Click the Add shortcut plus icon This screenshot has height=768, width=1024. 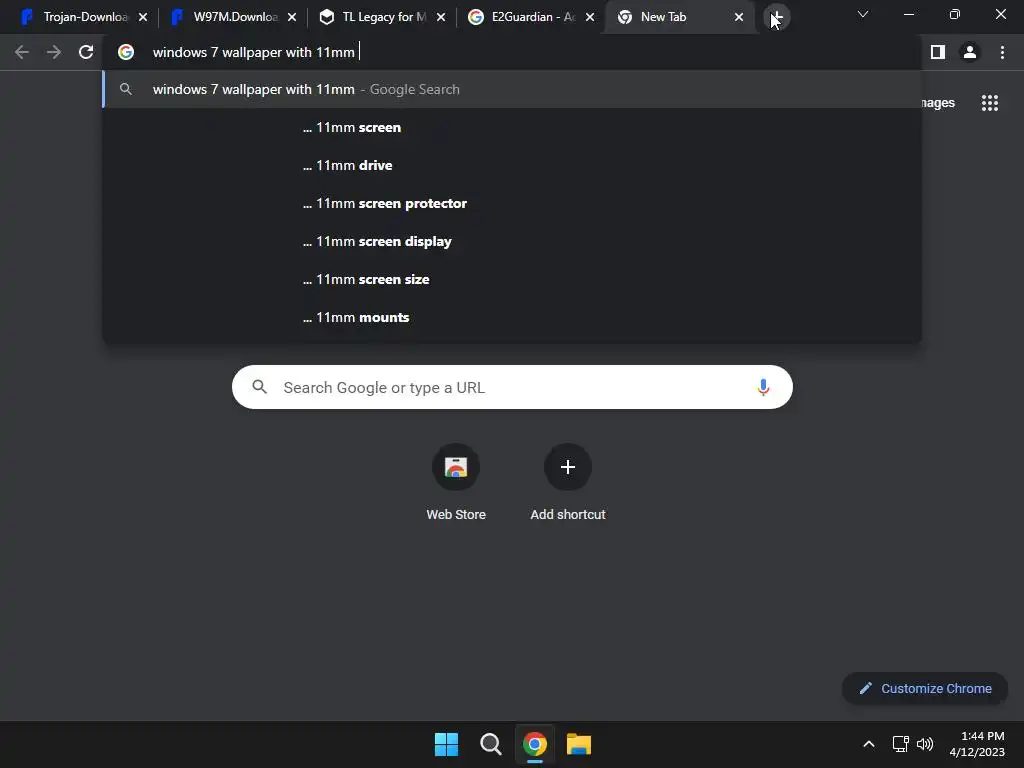pyautogui.click(x=568, y=467)
